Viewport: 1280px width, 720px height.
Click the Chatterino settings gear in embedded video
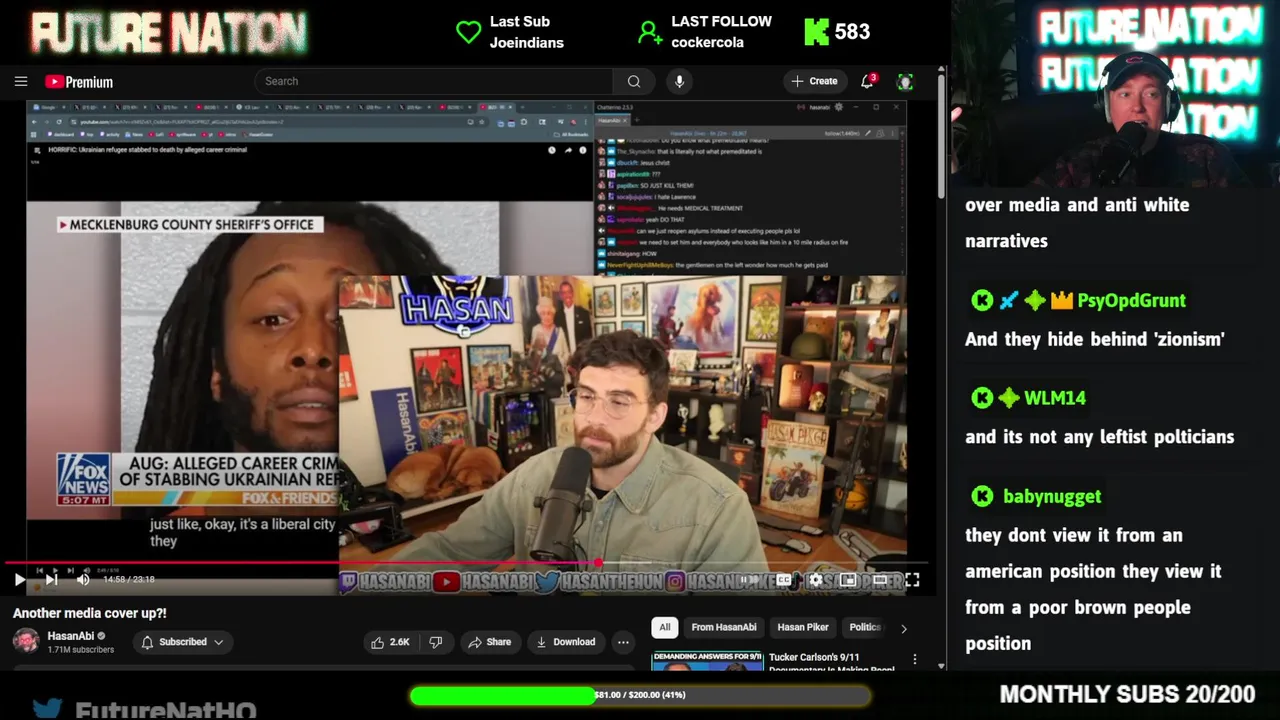click(x=839, y=107)
